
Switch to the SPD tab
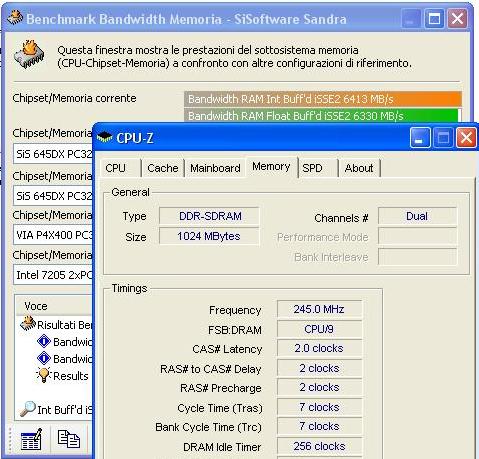(x=318, y=168)
